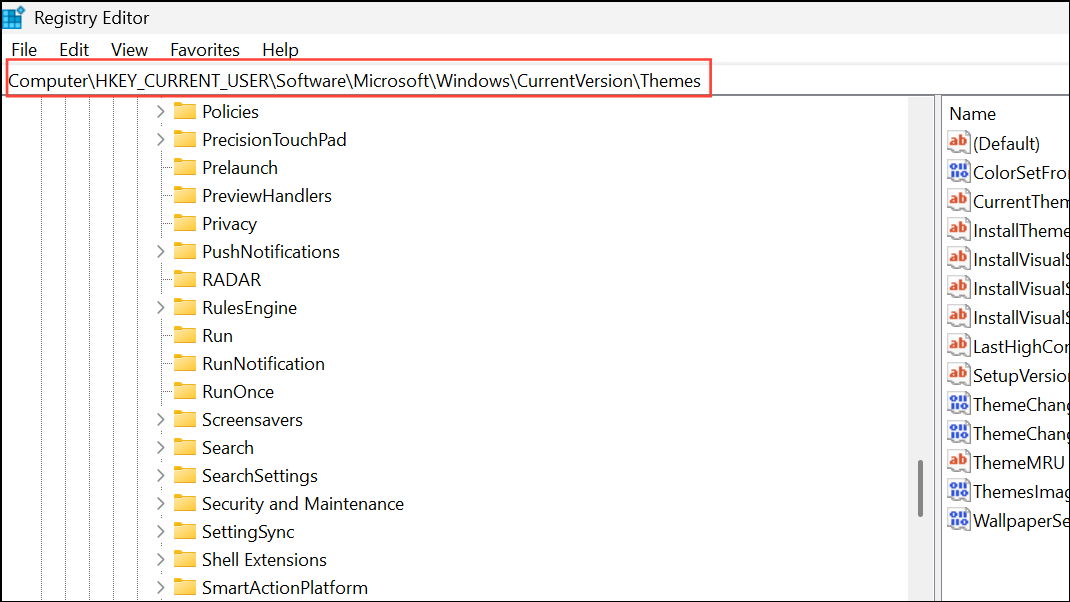Click the ThemeMRU string value icon
This screenshot has height=602, width=1070.
(959, 462)
